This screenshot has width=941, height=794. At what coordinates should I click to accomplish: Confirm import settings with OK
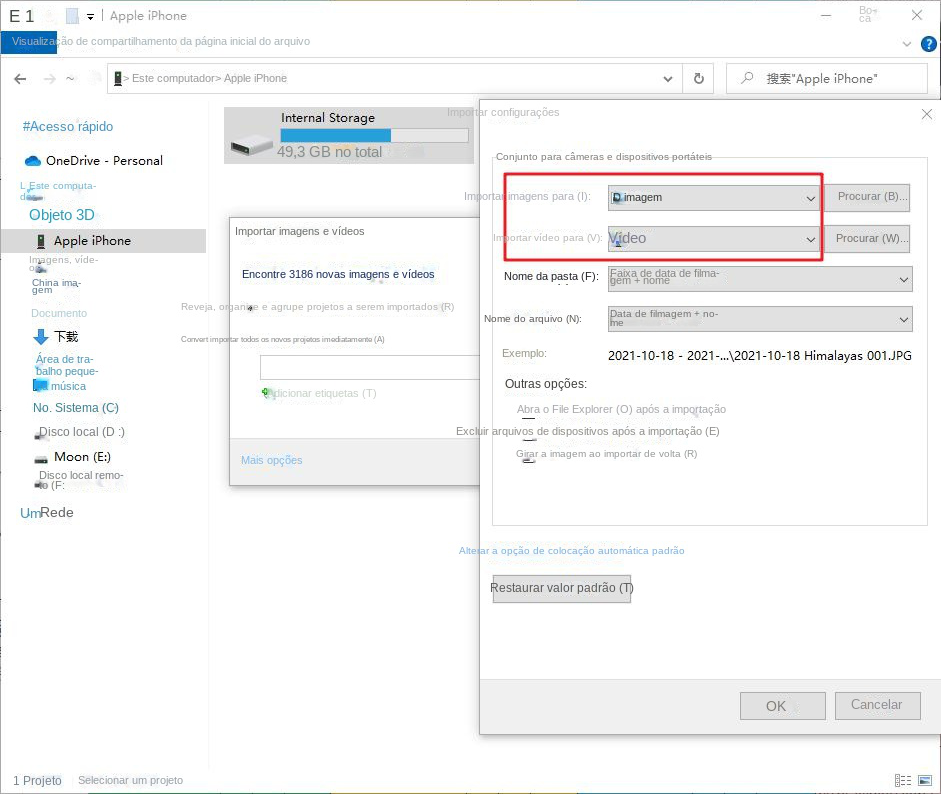(x=783, y=706)
